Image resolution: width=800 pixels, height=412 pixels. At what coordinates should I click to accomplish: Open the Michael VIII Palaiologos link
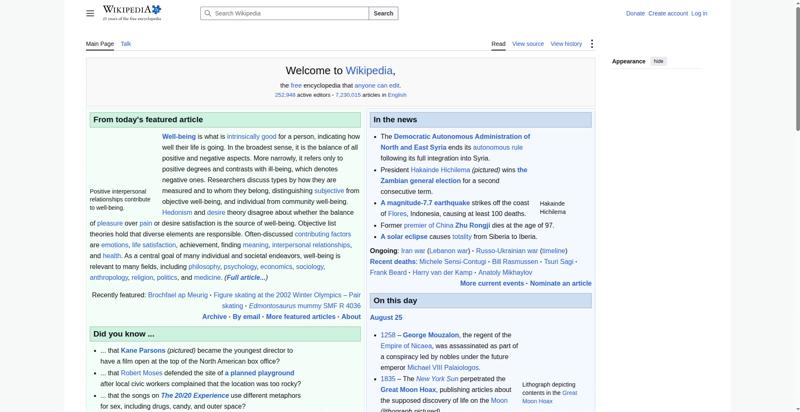tap(443, 368)
